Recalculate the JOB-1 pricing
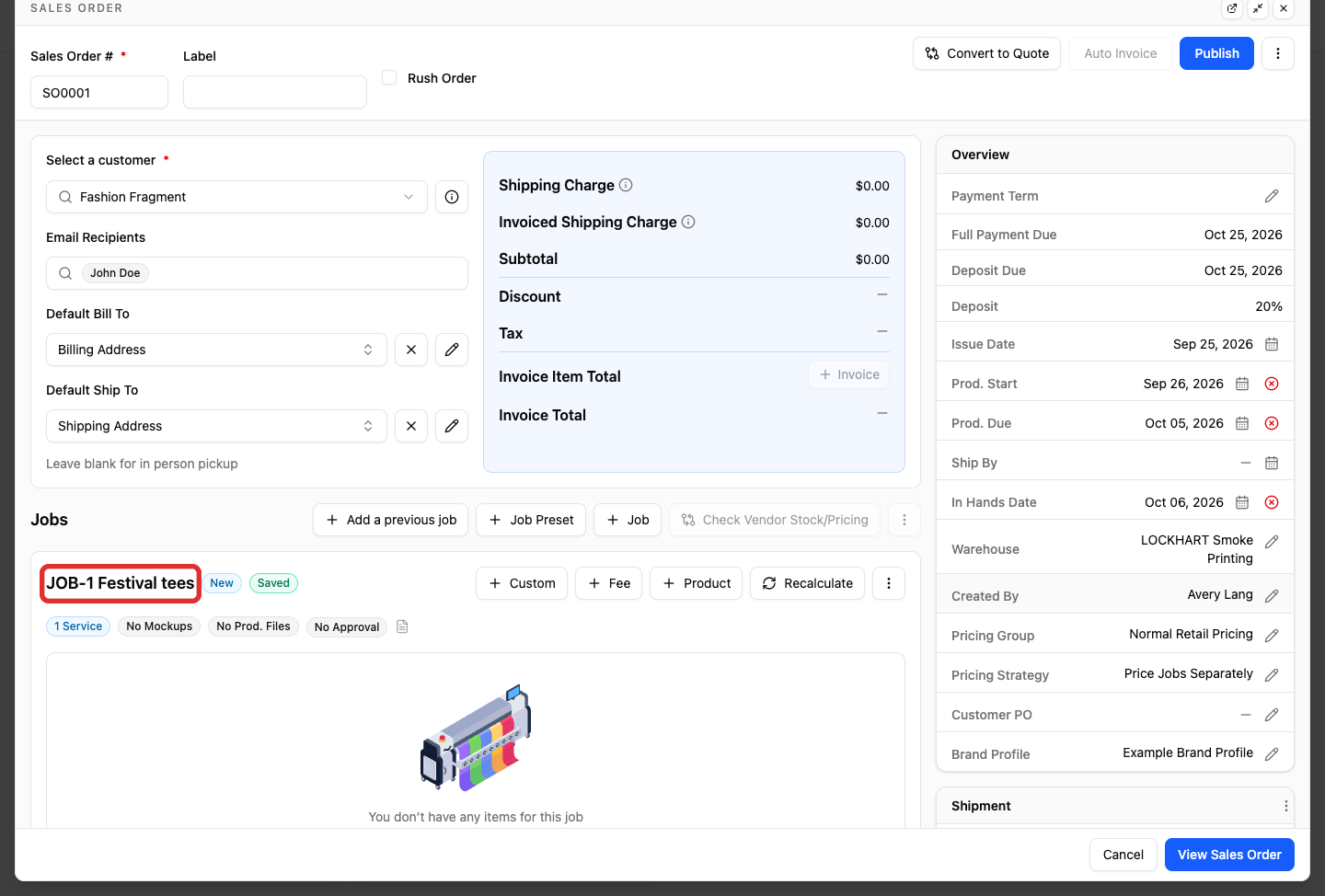The height and width of the screenshot is (896, 1325). [x=807, y=583]
